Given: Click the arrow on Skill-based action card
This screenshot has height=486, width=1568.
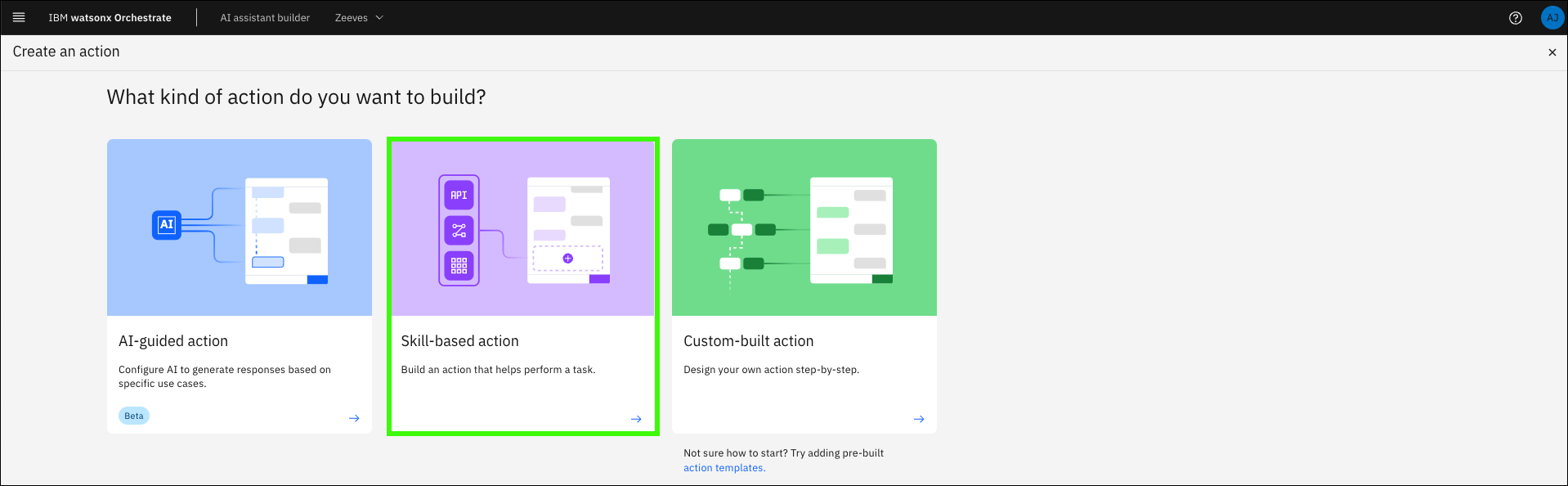Looking at the screenshot, I should pyautogui.click(x=636, y=419).
